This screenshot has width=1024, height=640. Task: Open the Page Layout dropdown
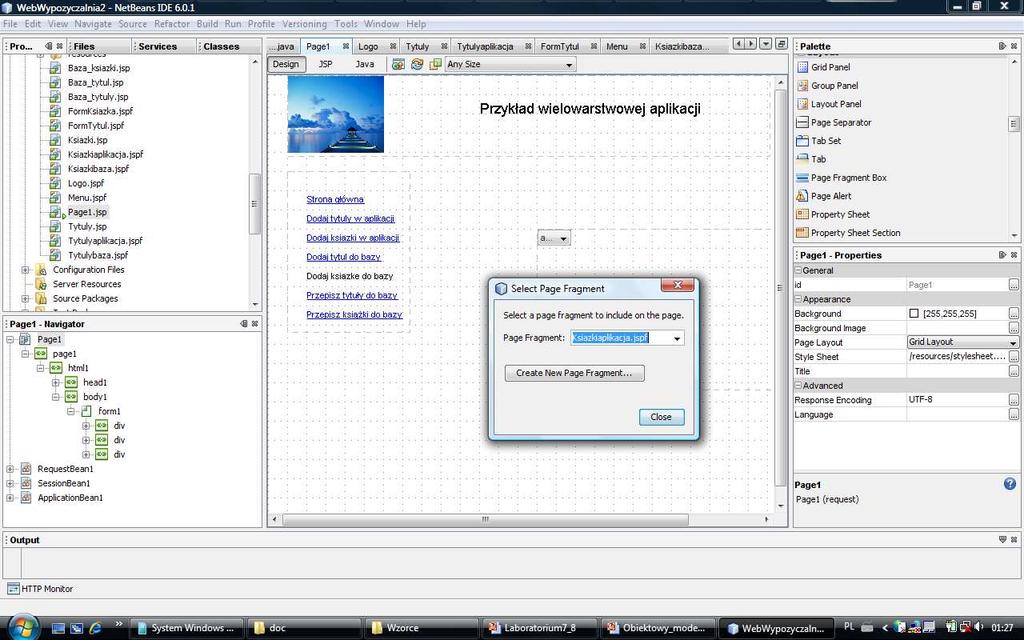pos(1013,342)
